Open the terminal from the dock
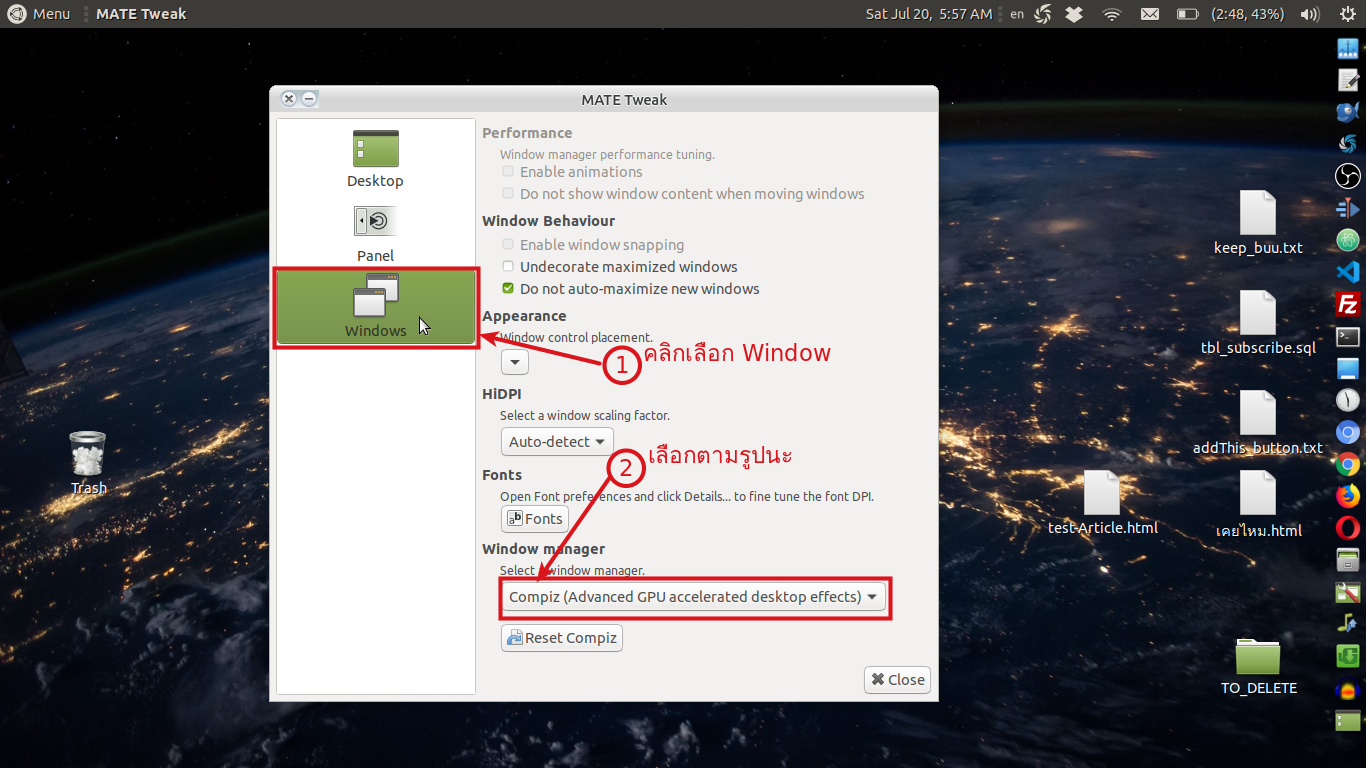1366x768 pixels. click(x=1347, y=336)
